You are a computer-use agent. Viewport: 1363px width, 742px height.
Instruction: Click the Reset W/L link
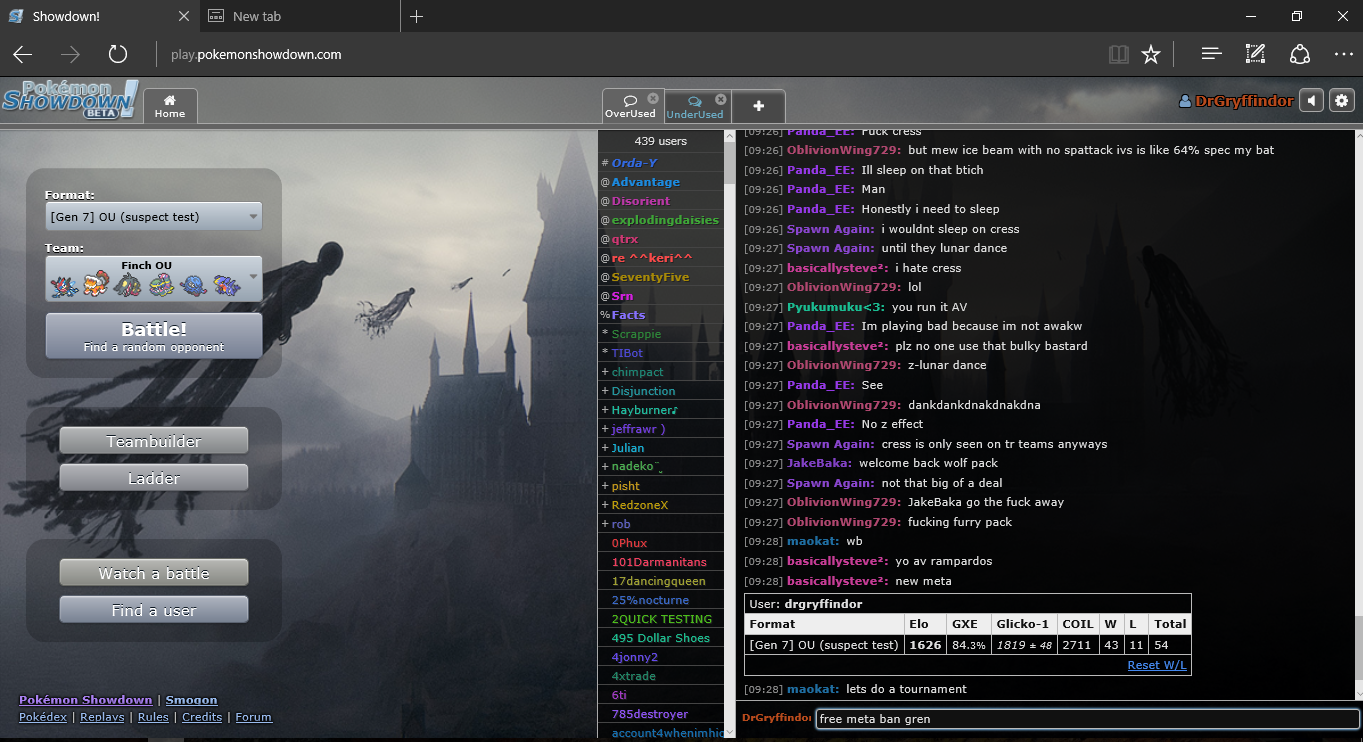1157,665
